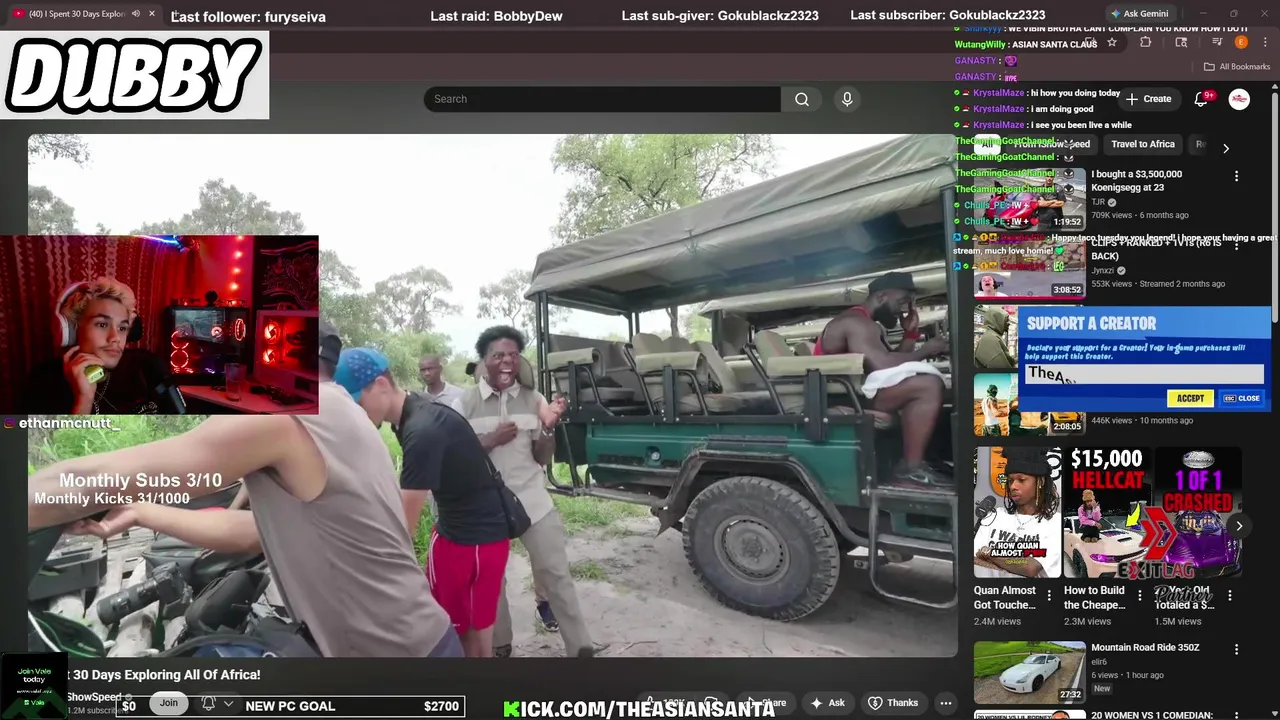Click CLOSE in Support a Creator dialog
1280x720 pixels.
[x=1243, y=398]
